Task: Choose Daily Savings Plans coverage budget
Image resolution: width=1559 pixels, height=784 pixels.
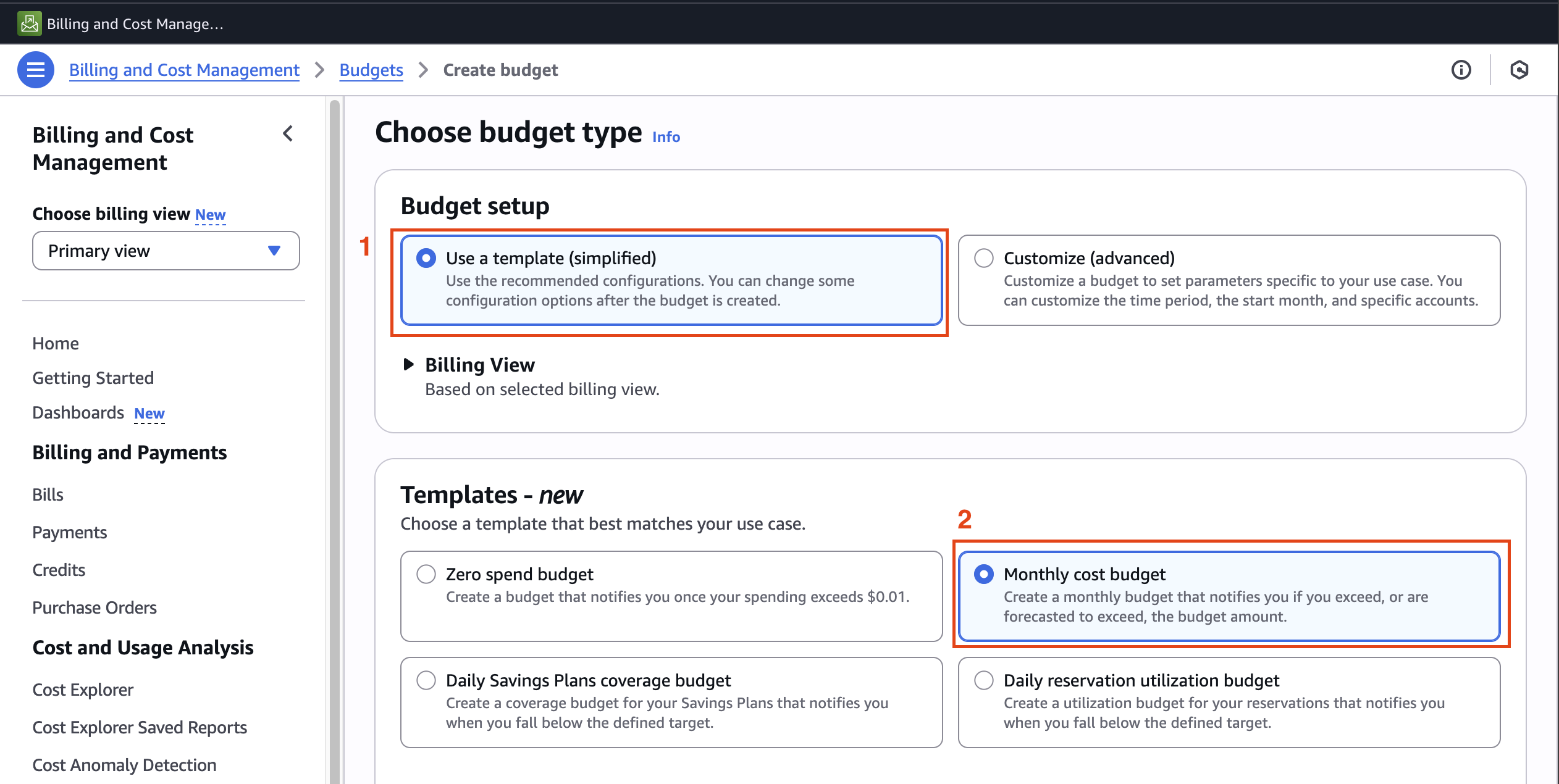Action: (x=426, y=680)
